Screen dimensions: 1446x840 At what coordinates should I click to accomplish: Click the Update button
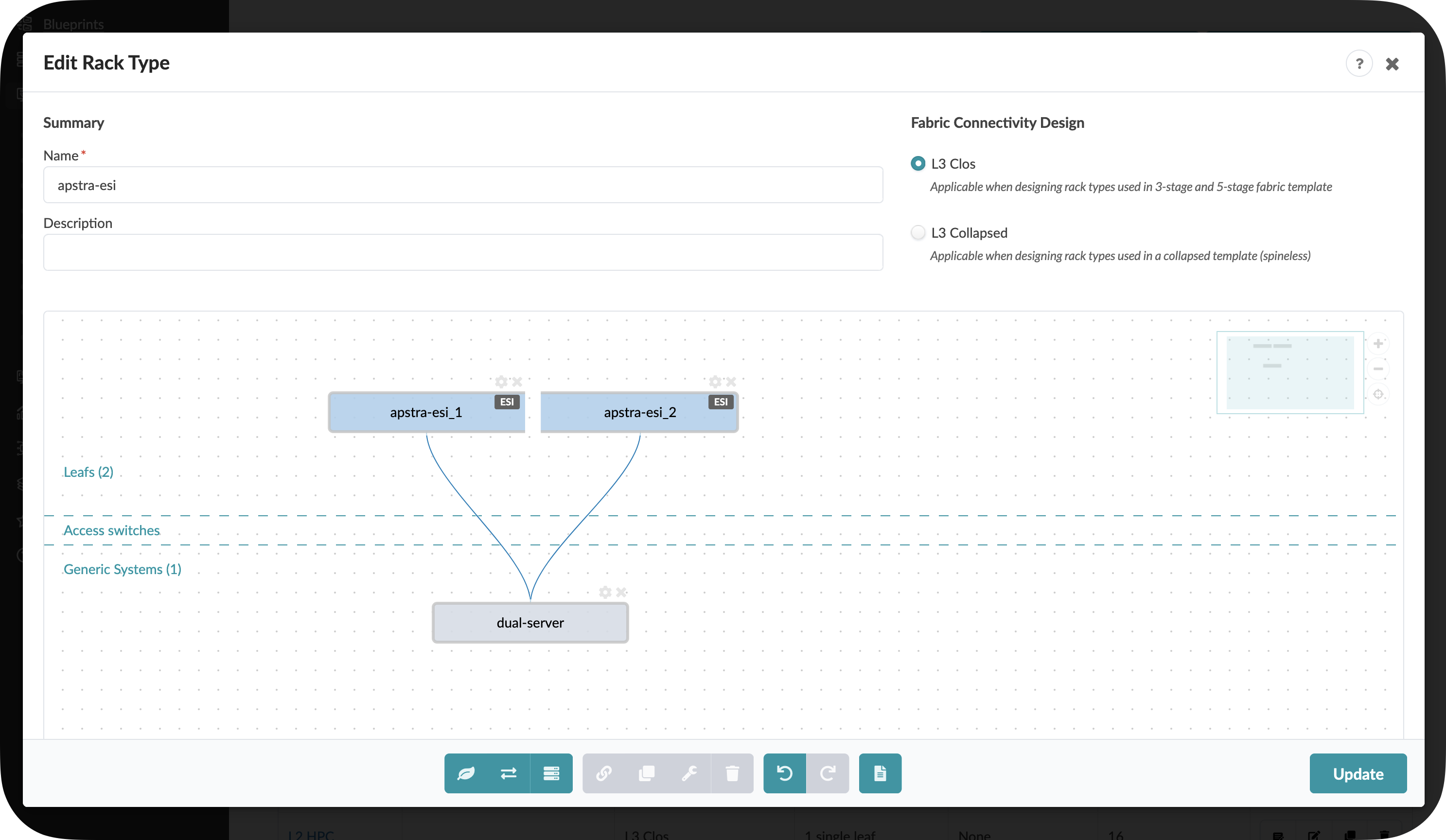coord(1358,773)
